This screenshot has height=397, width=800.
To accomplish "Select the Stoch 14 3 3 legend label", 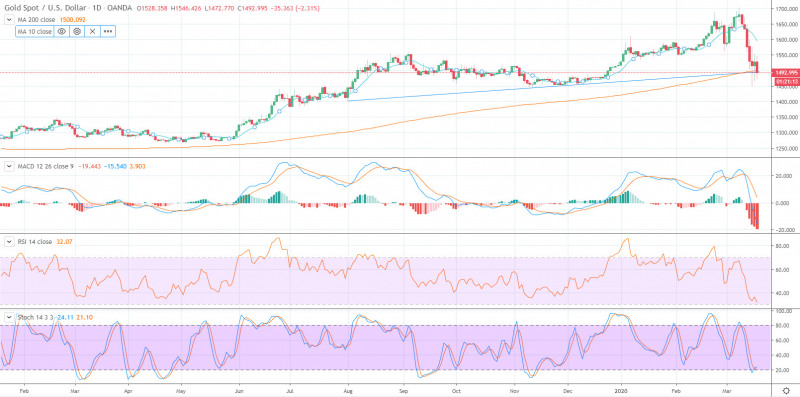I will (x=36, y=317).
